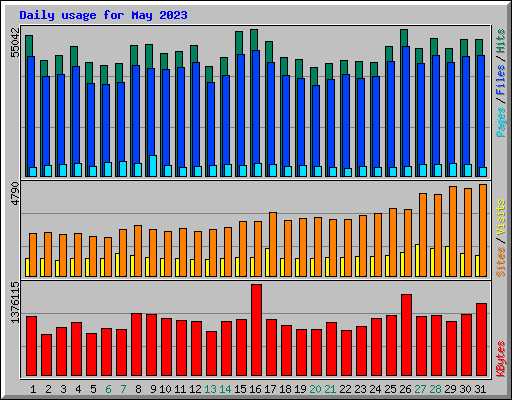The width and height of the screenshot is (512, 400).
Task: Click day 31 on the x-axis
Action: tap(480, 389)
